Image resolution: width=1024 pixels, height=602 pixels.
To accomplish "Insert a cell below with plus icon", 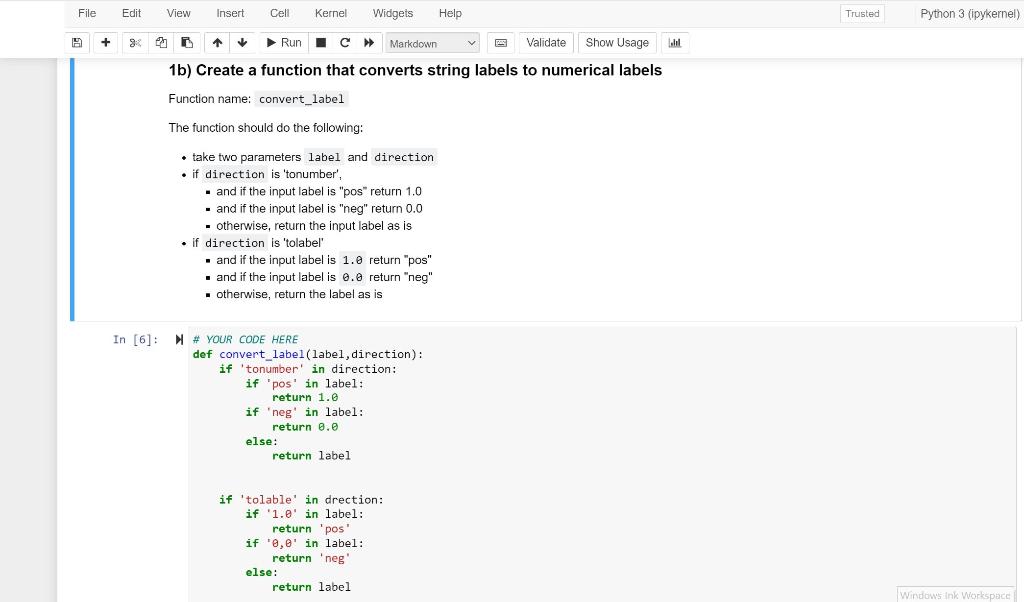I will [x=106, y=43].
